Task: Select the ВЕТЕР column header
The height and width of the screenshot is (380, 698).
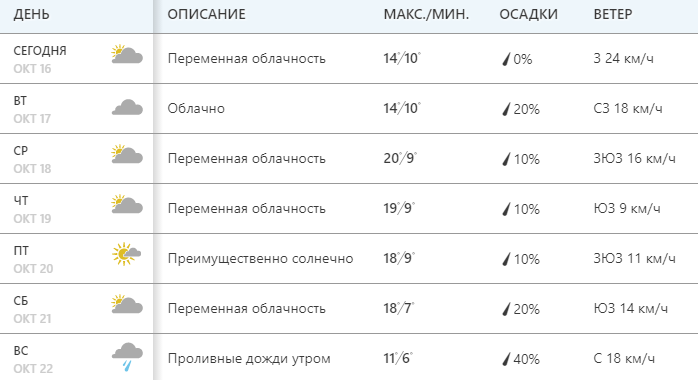Action: click(x=613, y=15)
